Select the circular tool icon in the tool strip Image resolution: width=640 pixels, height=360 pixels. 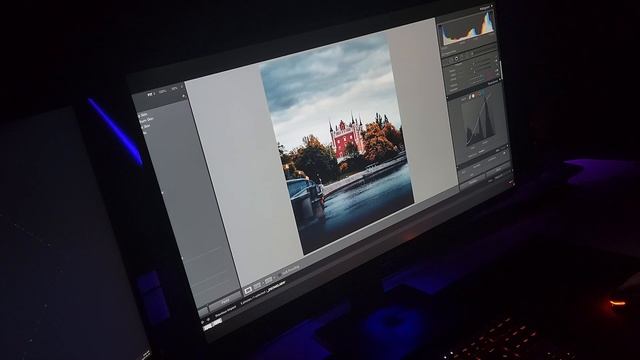(x=456, y=58)
